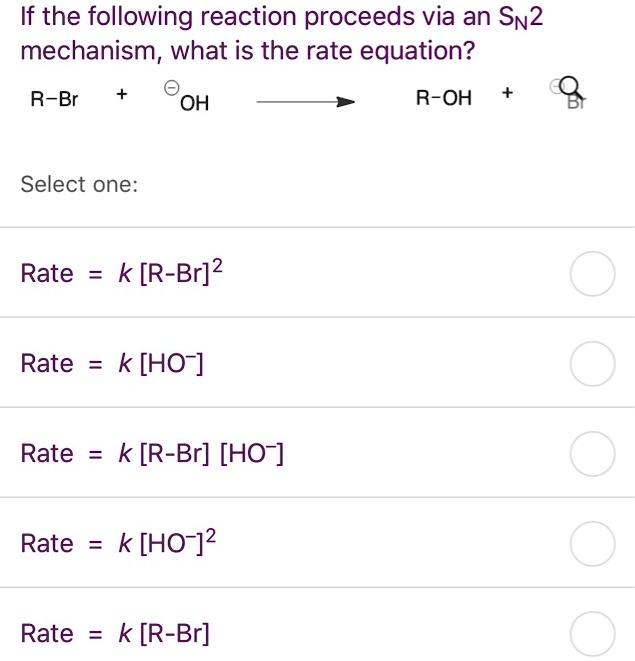The height and width of the screenshot is (661, 635).
Task: Click the R-OH product in the reaction
Action: pos(444,98)
